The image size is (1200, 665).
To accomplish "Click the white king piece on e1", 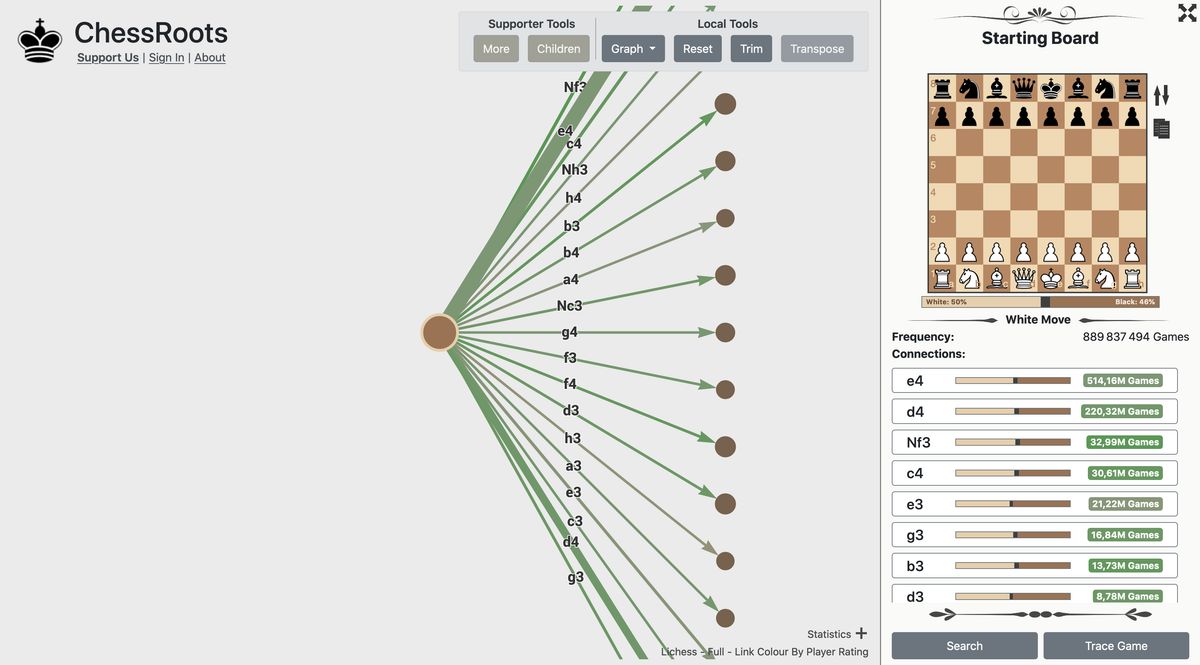I will (1051, 277).
